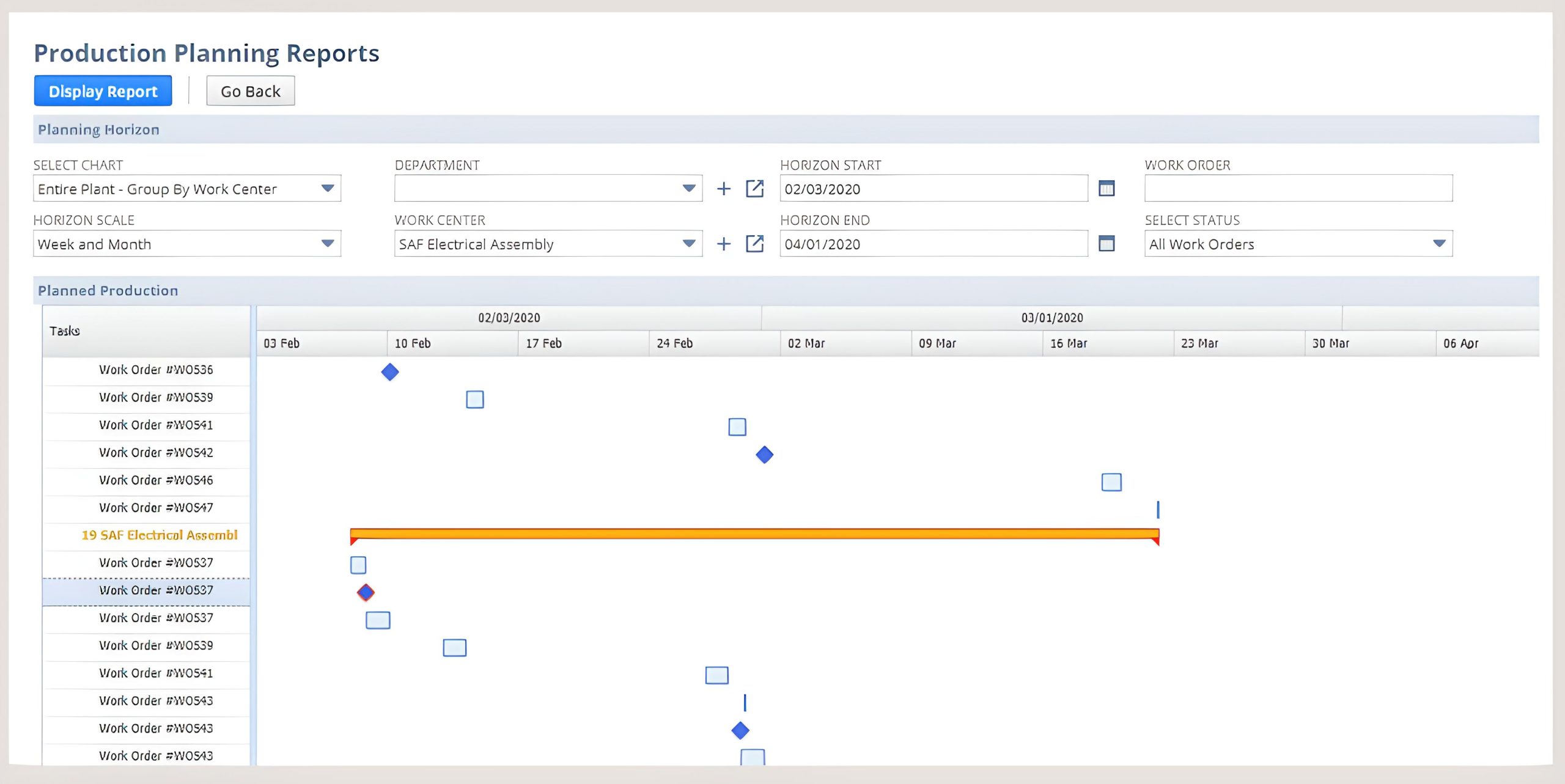This screenshot has height=784, width=1565.
Task: Add new work center with plus icon
Action: click(724, 244)
